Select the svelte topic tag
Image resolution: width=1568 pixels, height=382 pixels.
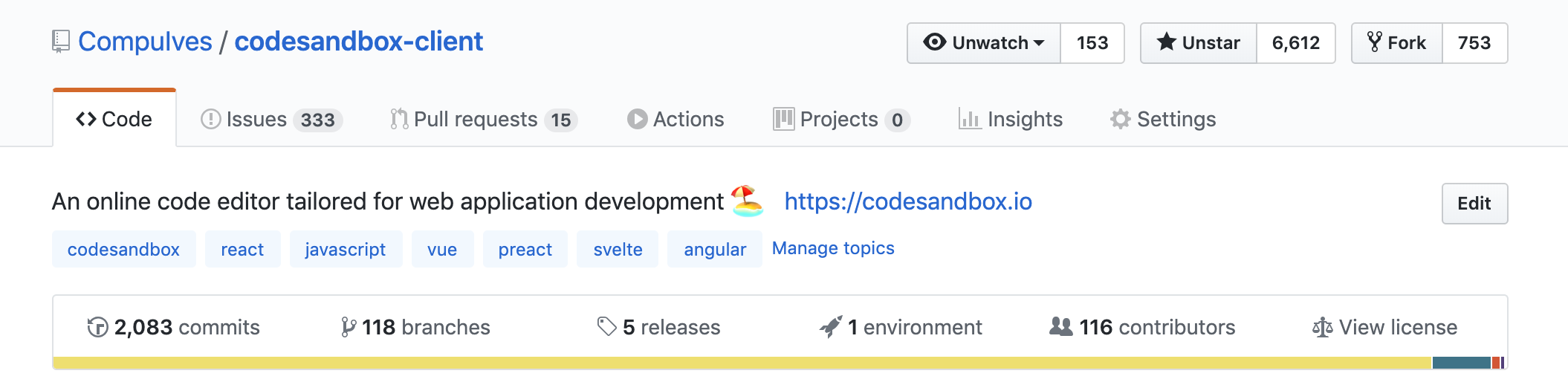coord(618,249)
